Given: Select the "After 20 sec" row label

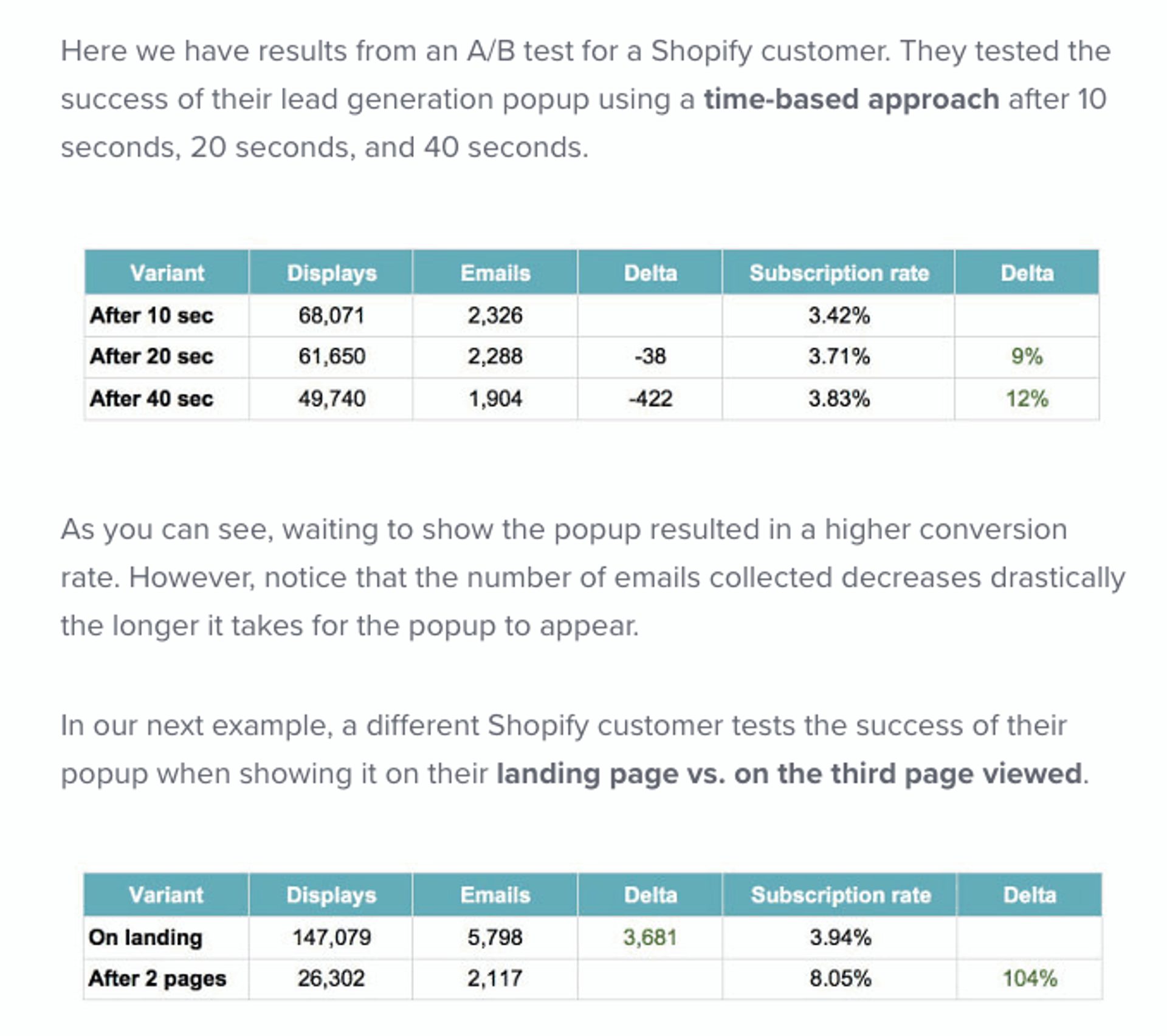Looking at the screenshot, I should pyautogui.click(x=151, y=356).
